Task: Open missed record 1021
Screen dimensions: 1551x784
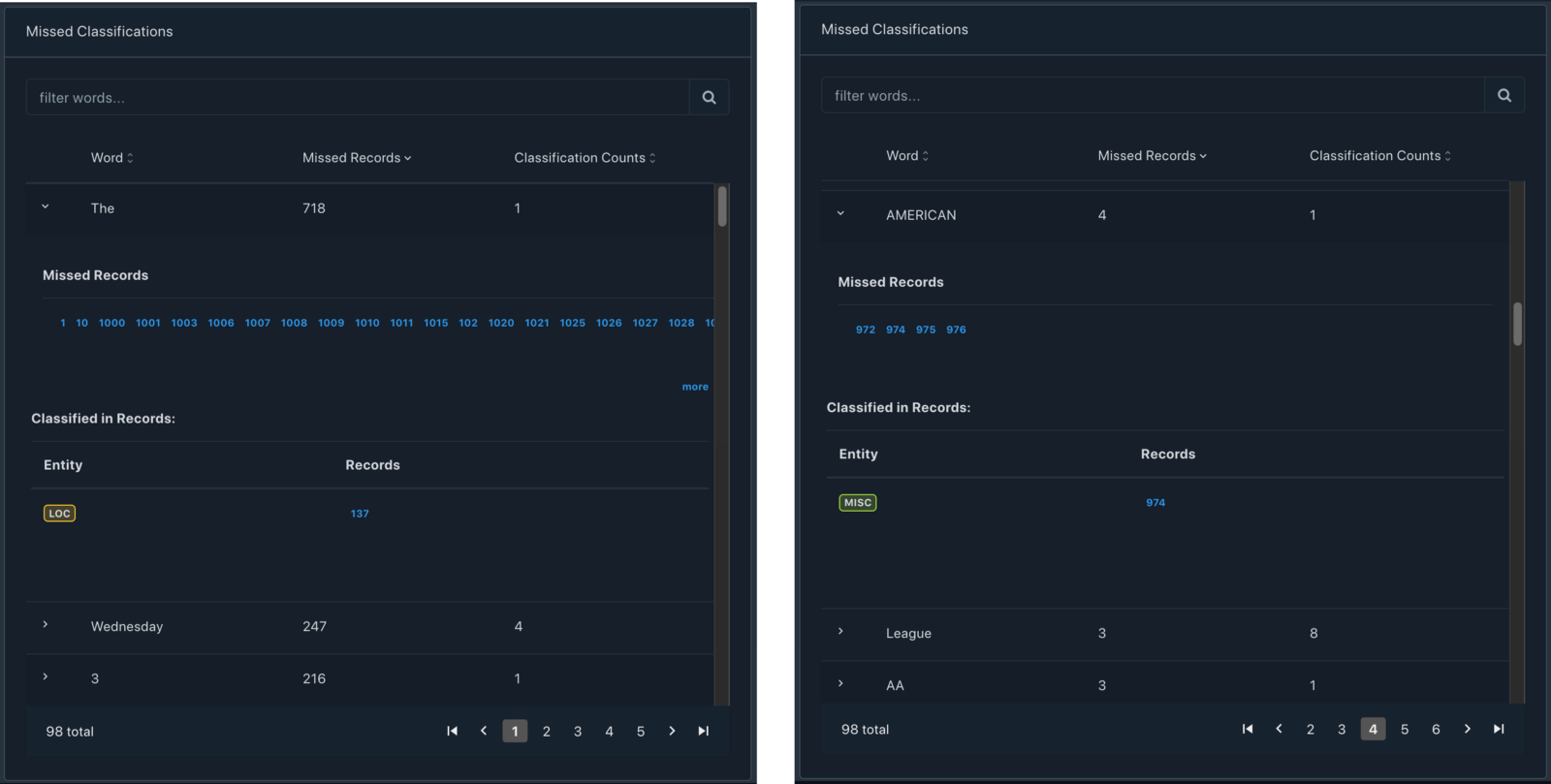Action: coord(537,323)
